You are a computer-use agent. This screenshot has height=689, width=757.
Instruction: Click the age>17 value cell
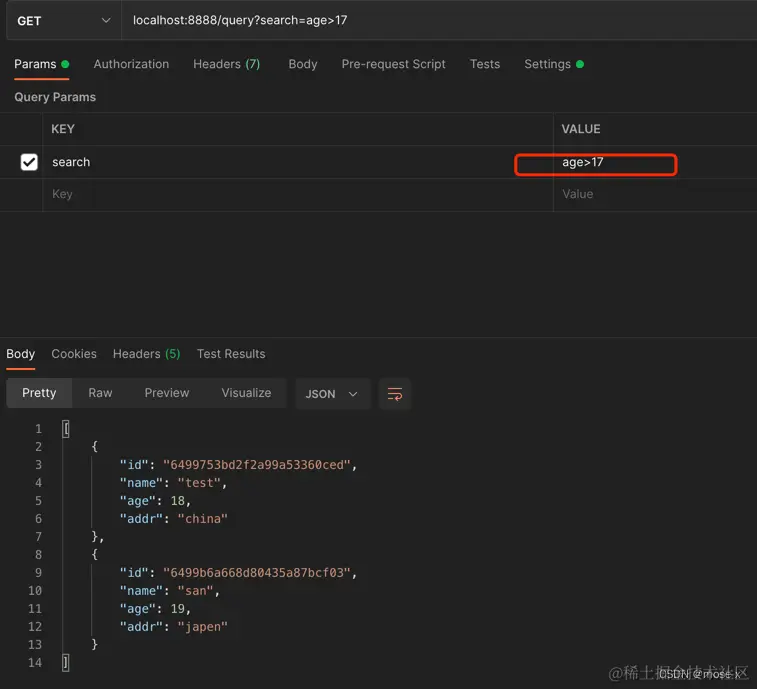[x=654, y=163]
